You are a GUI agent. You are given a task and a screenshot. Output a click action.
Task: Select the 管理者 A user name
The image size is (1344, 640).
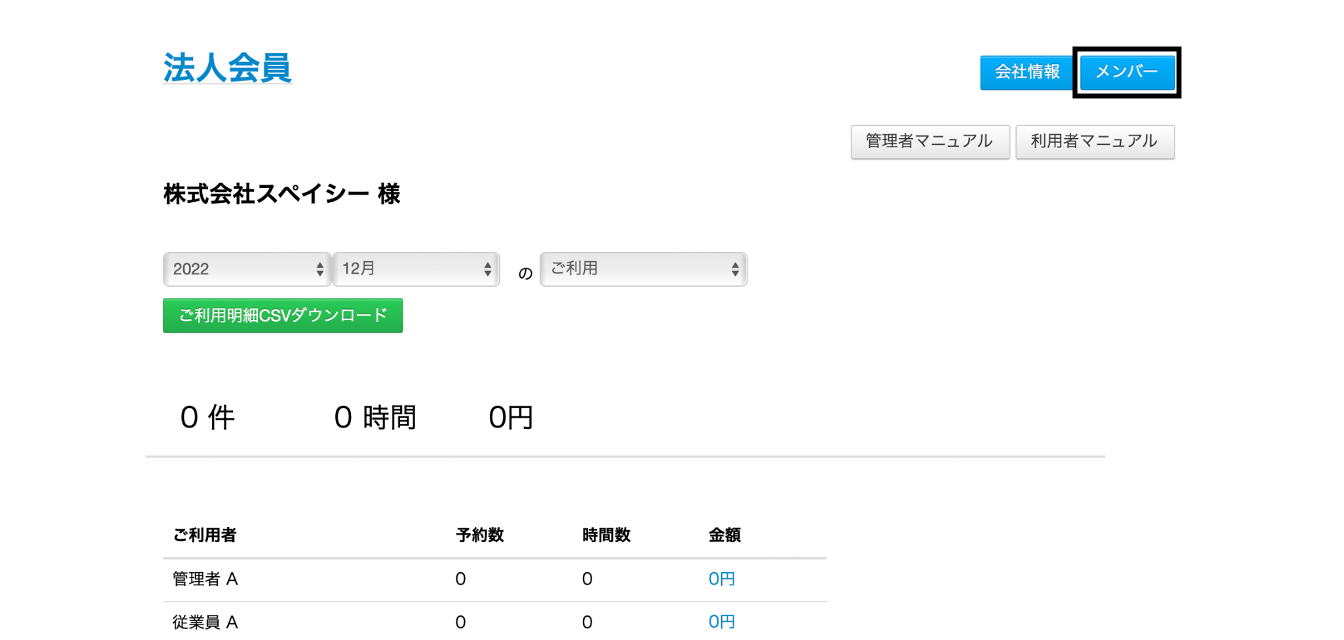pos(205,579)
